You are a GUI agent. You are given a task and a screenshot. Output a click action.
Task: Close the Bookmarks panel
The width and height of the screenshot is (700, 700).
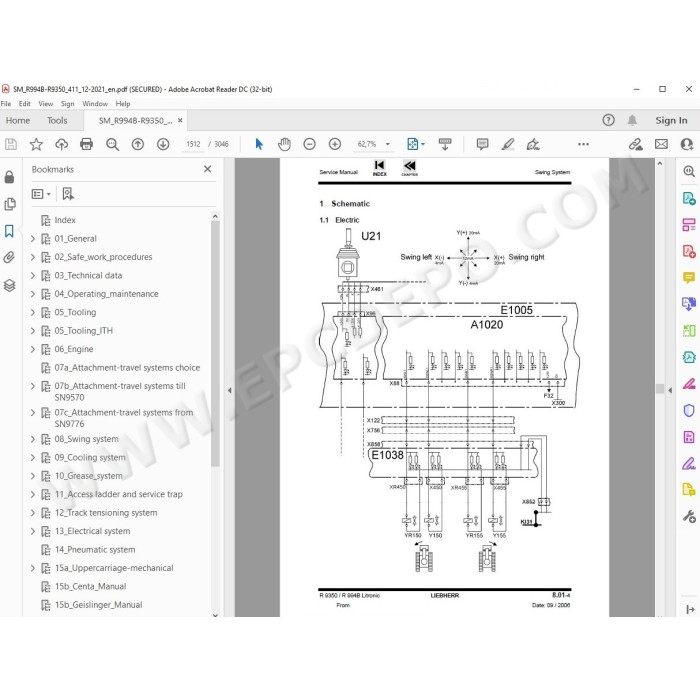pos(208,169)
